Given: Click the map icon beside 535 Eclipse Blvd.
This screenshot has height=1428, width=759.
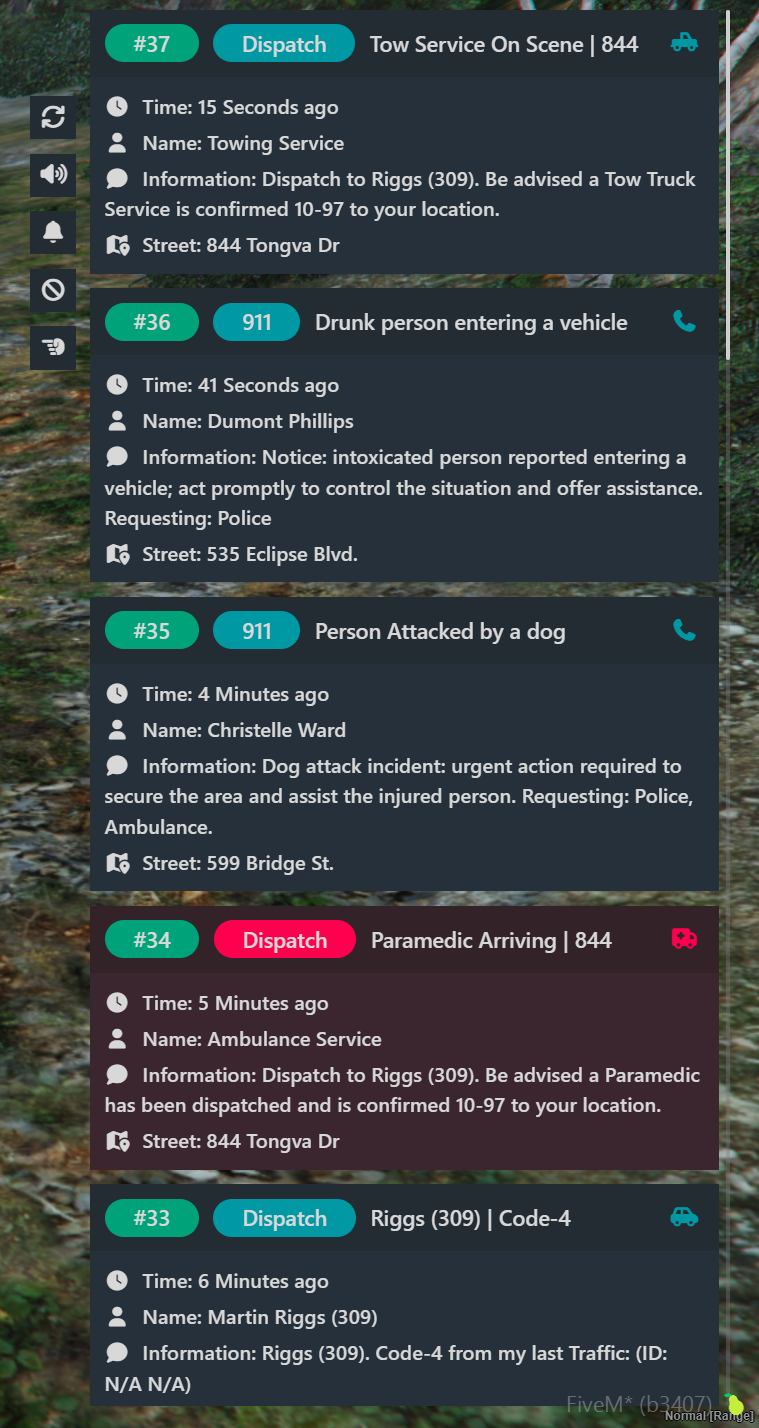Looking at the screenshot, I should 117,554.
